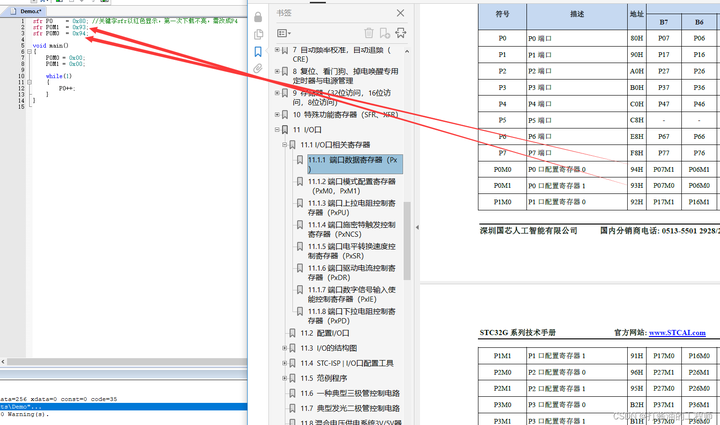Select bookmark 11.1.1 端口数据寄存器

pyautogui.click(x=355, y=164)
